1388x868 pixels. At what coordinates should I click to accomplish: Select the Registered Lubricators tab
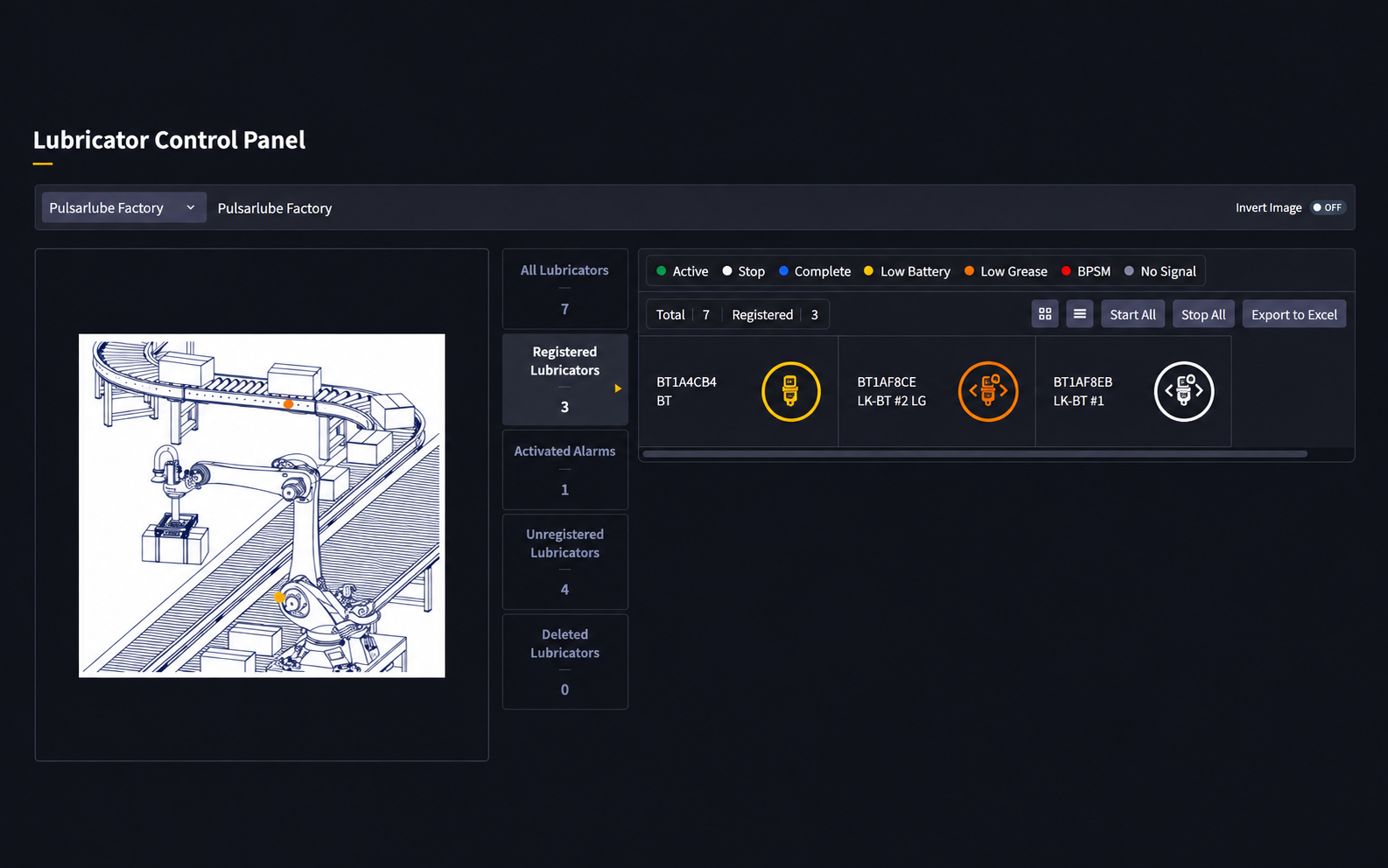[x=564, y=379]
